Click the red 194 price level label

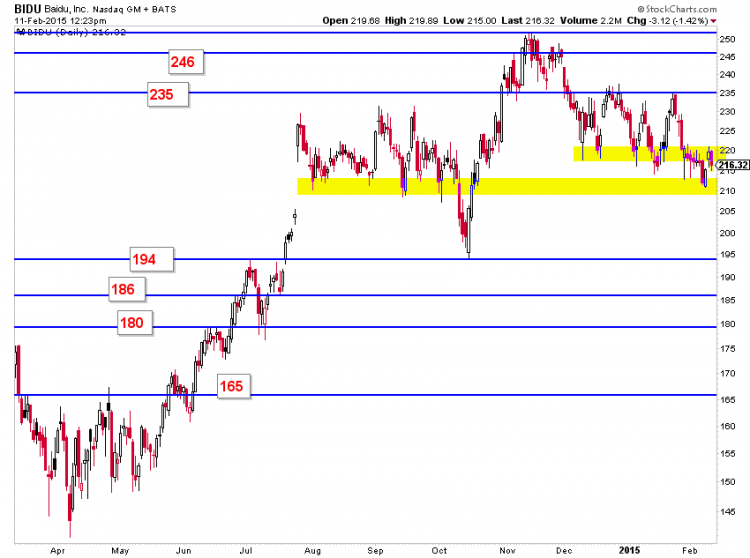152,260
